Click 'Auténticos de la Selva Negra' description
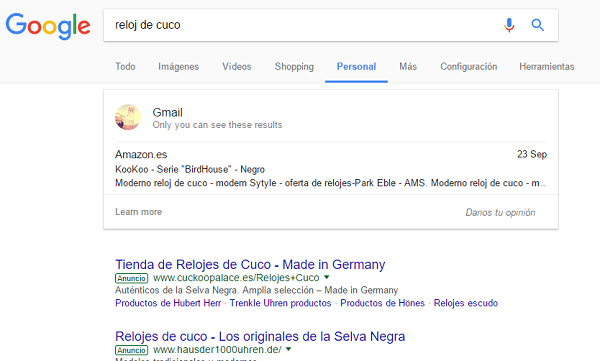The image size is (600, 361). 256,290
